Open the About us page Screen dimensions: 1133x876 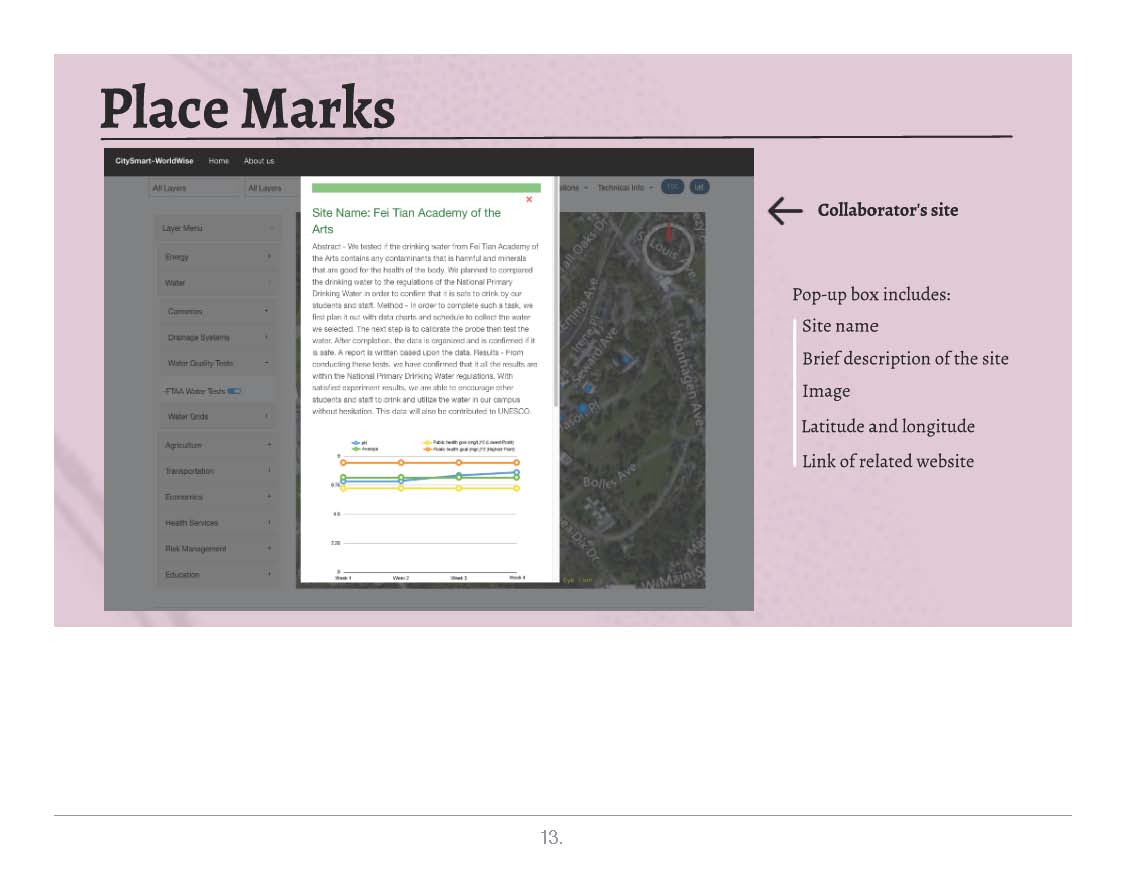click(x=259, y=161)
